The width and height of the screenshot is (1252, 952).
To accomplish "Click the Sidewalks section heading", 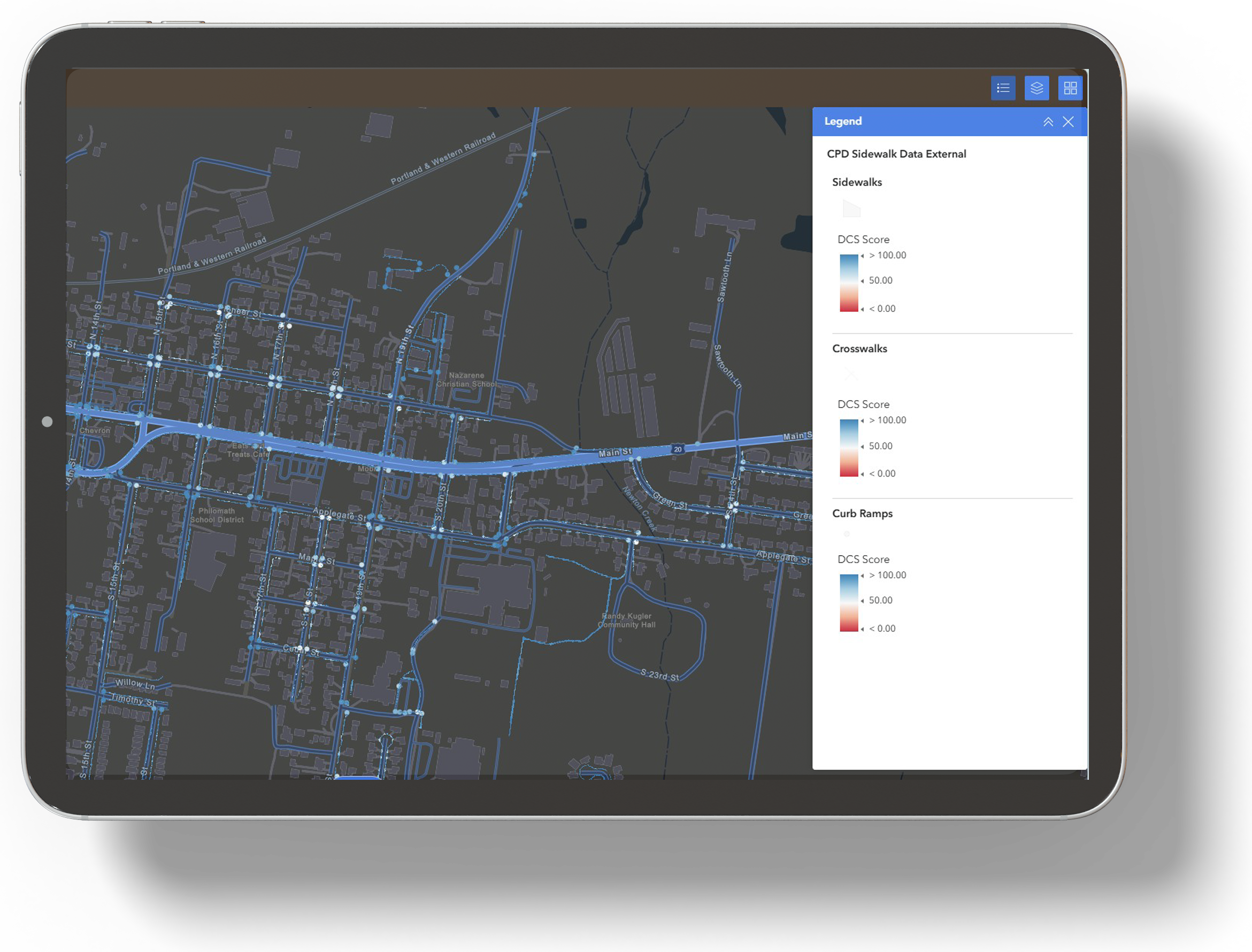I will coord(857,182).
